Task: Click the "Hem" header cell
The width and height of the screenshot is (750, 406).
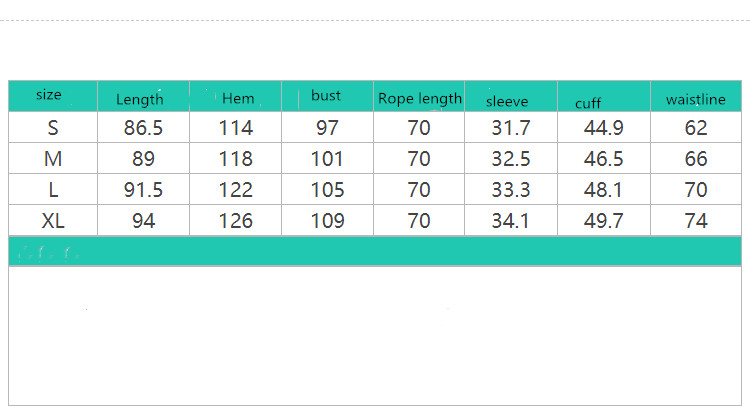Action: click(238, 98)
